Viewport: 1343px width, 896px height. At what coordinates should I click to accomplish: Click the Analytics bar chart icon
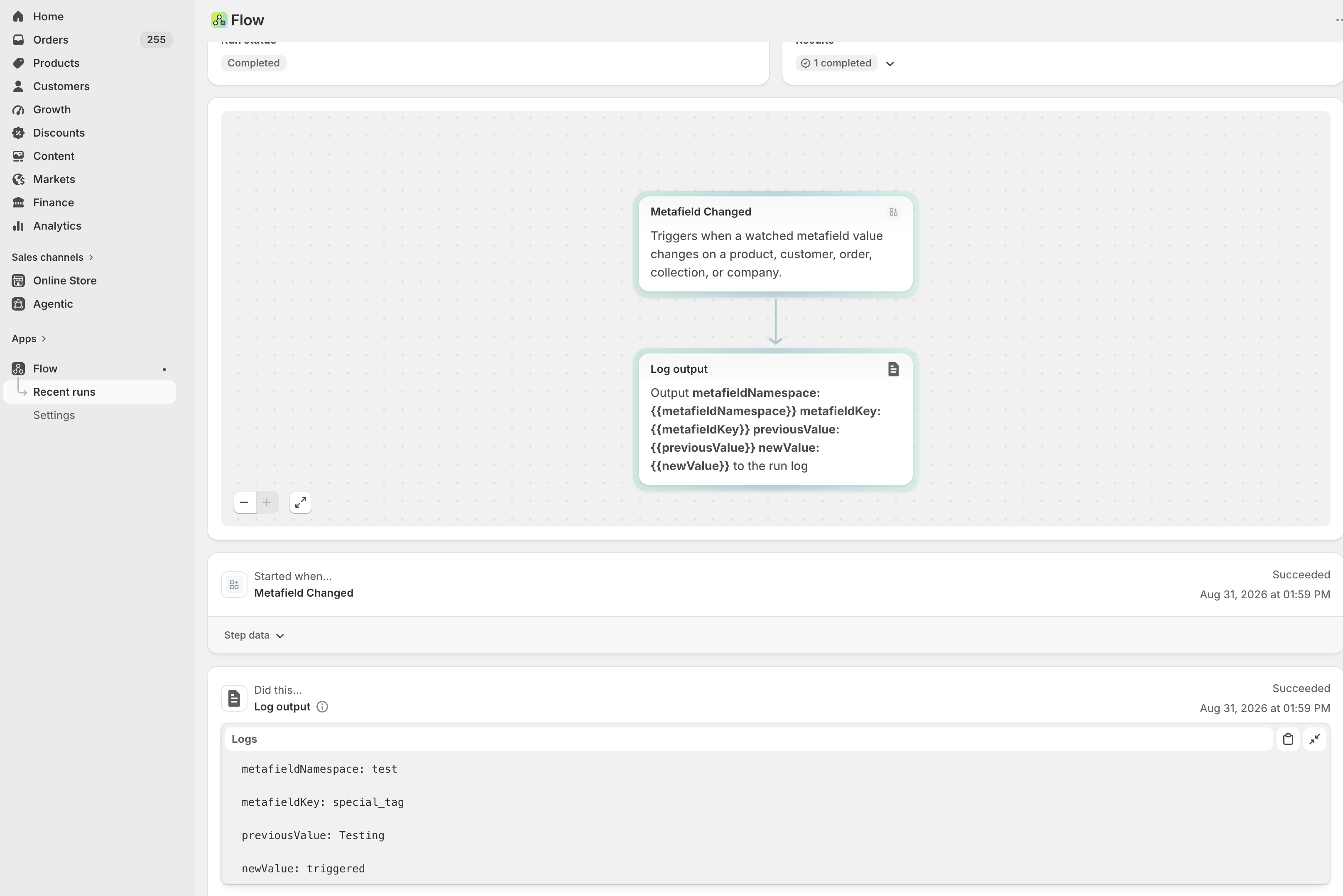(x=18, y=226)
